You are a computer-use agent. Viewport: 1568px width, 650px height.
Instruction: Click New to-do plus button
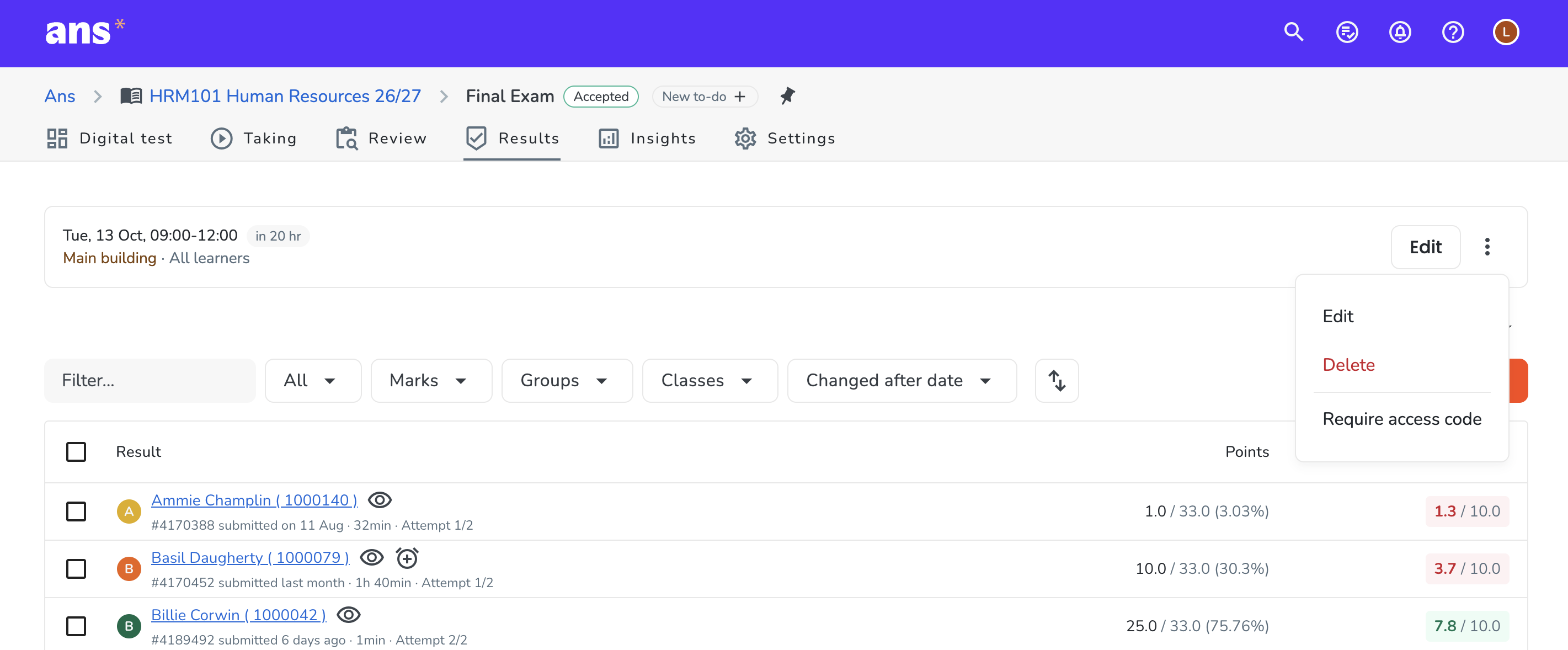(704, 96)
